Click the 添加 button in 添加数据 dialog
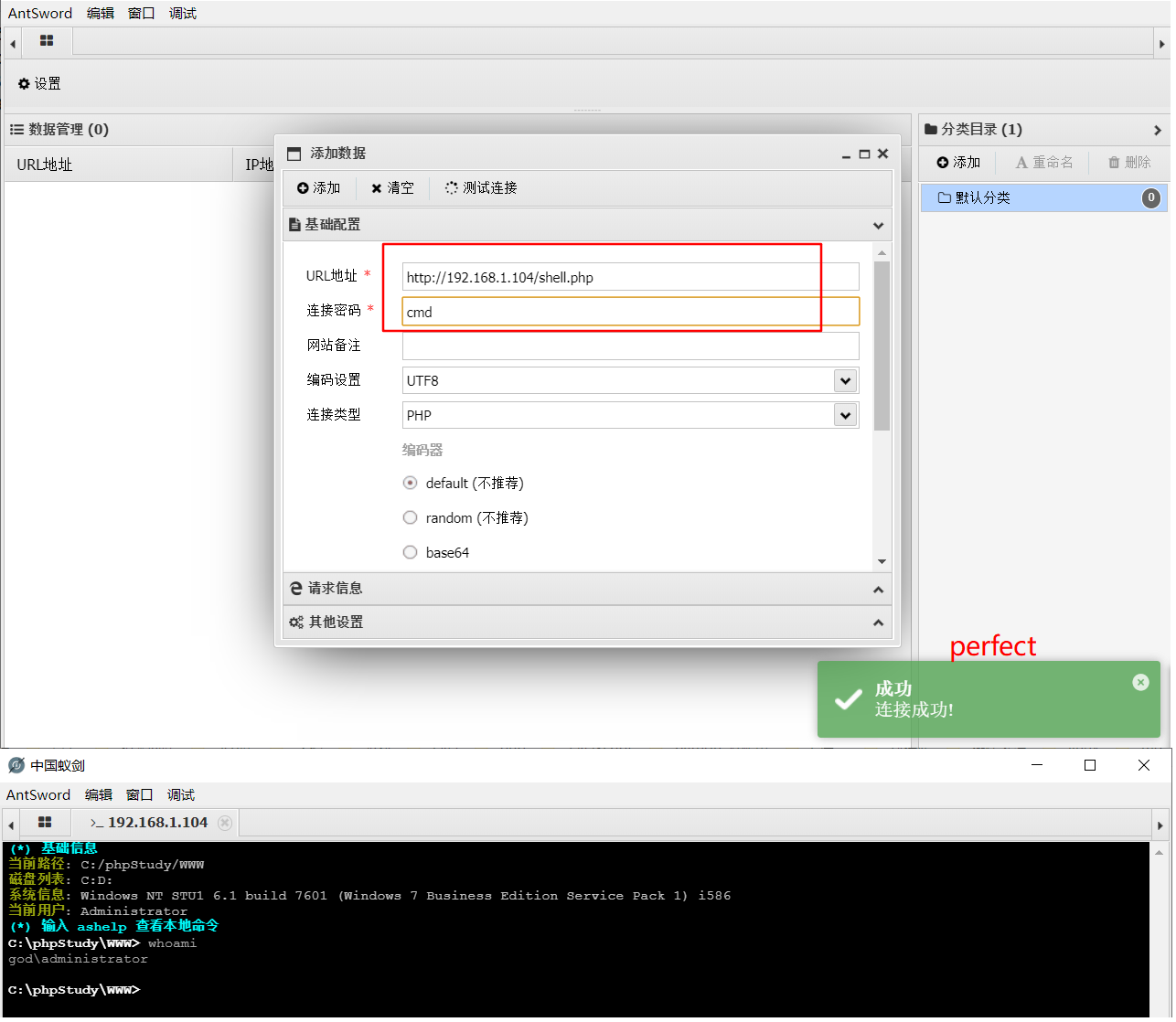The image size is (1176, 1022). [x=318, y=187]
